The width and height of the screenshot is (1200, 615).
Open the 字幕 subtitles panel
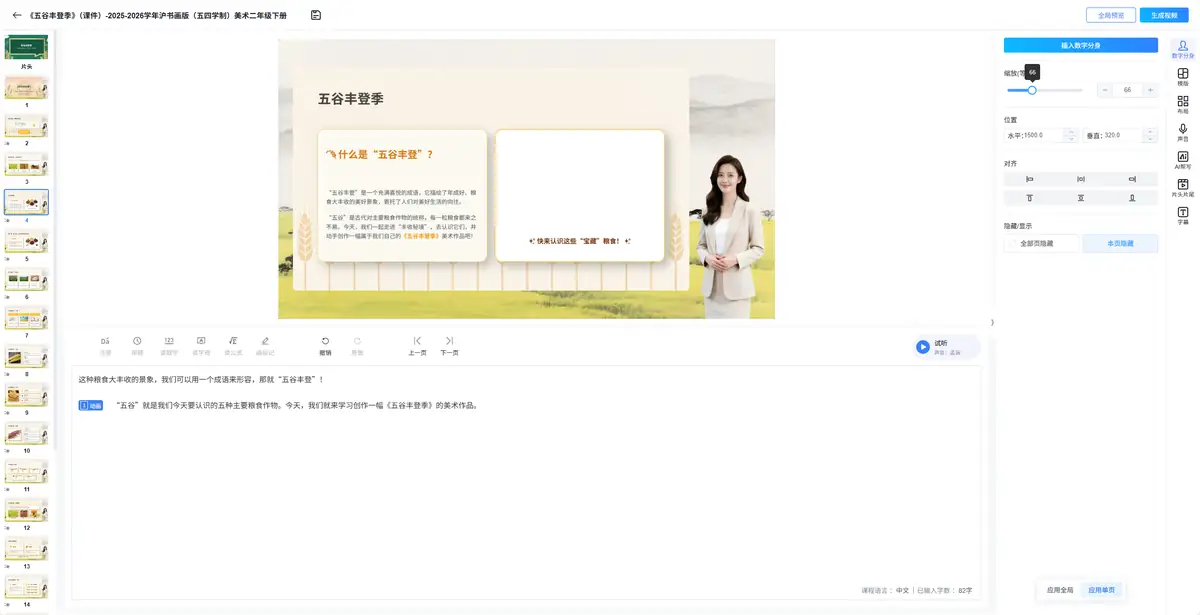coord(1183,216)
